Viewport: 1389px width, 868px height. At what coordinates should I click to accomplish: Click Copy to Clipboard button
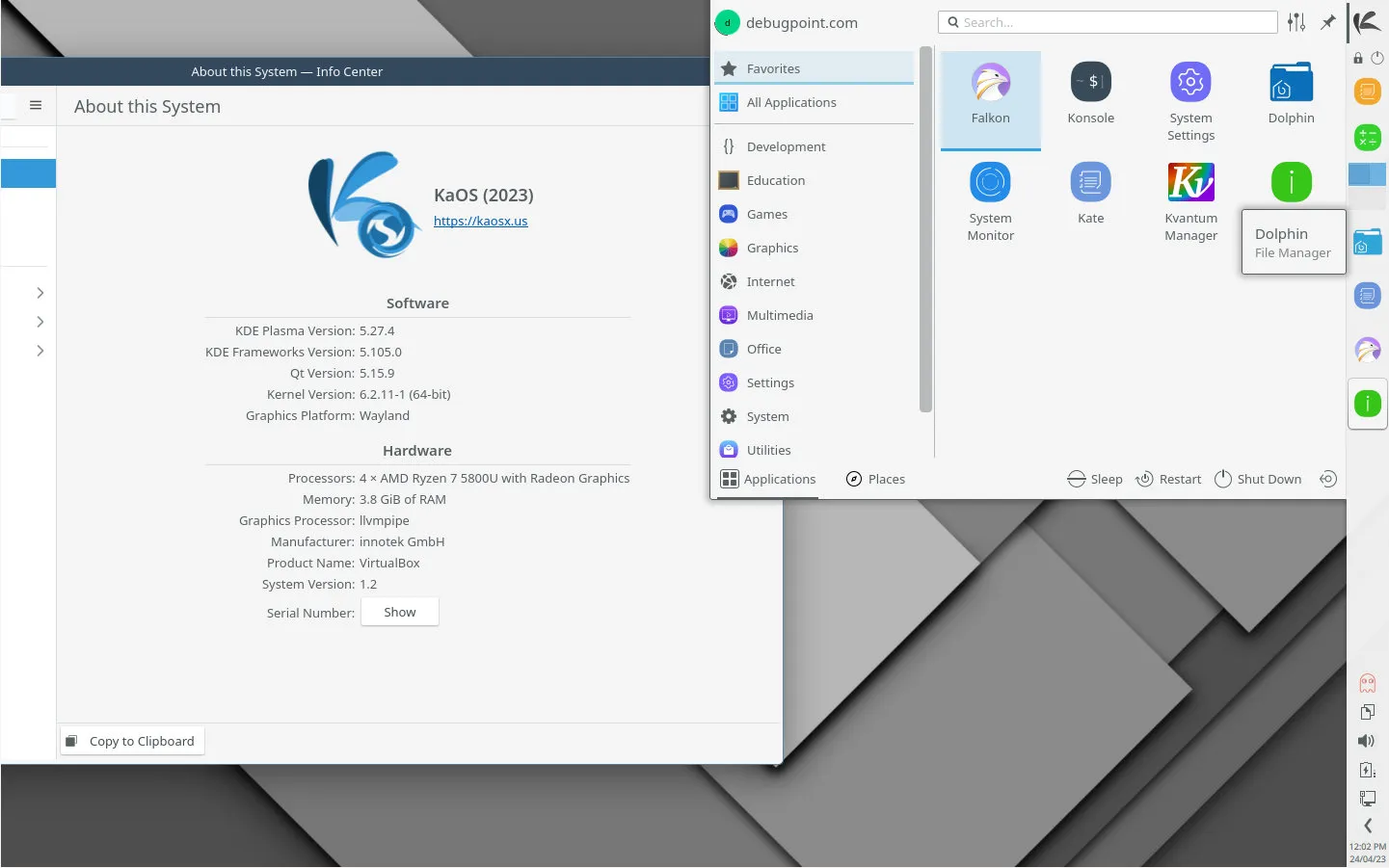[x=133, y=741]
